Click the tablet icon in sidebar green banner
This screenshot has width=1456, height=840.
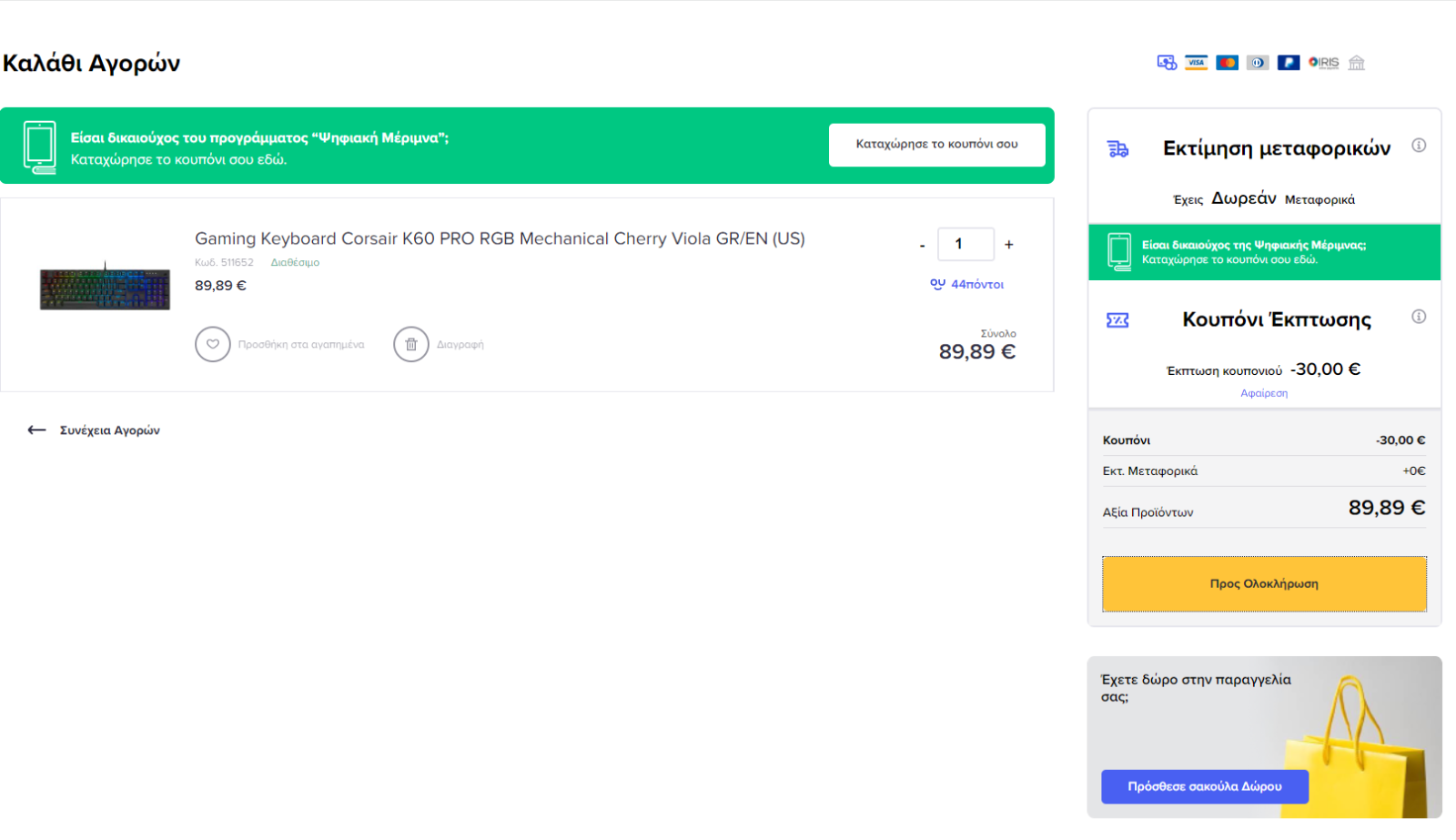point(1119,252)
